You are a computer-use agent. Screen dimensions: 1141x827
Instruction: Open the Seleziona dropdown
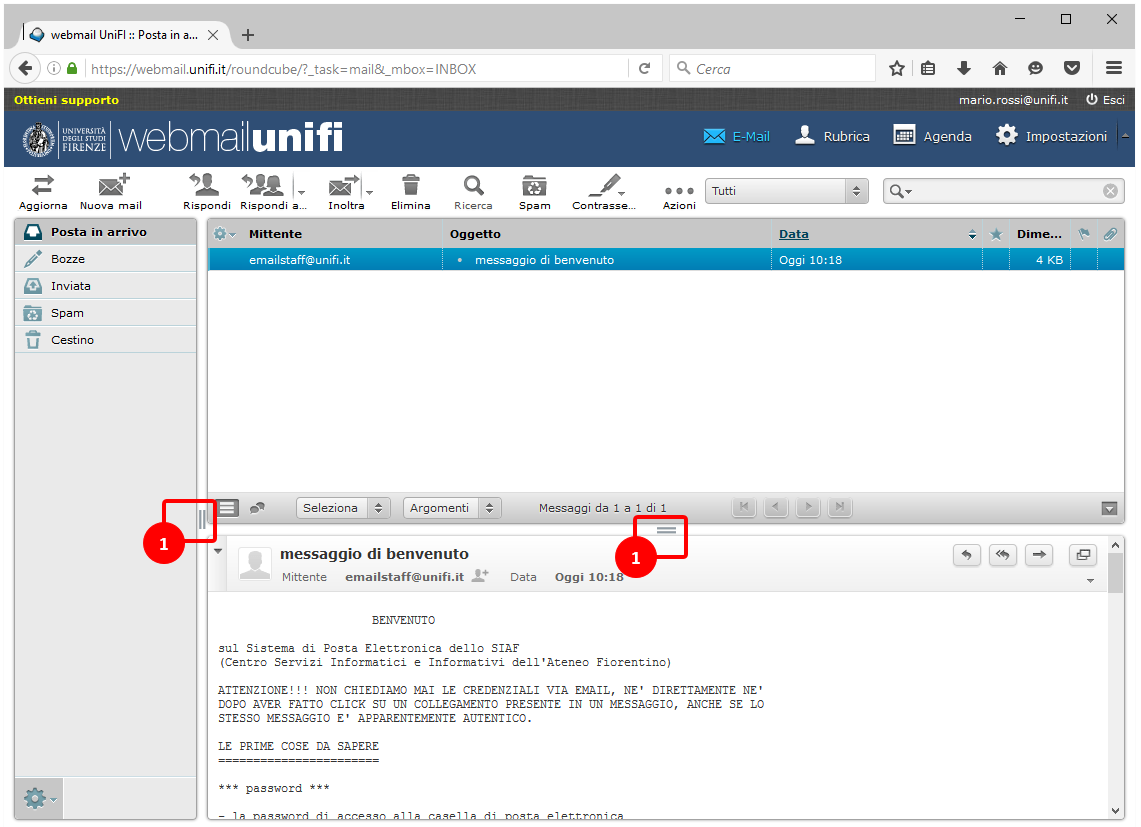point(343,507)
